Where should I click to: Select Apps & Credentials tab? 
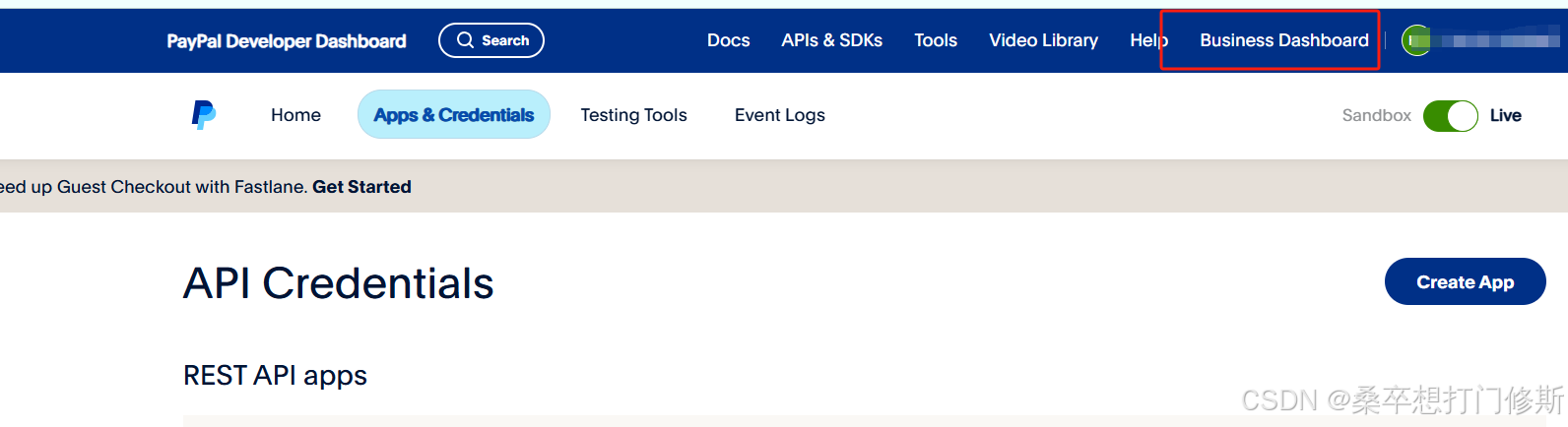point(454,115)
